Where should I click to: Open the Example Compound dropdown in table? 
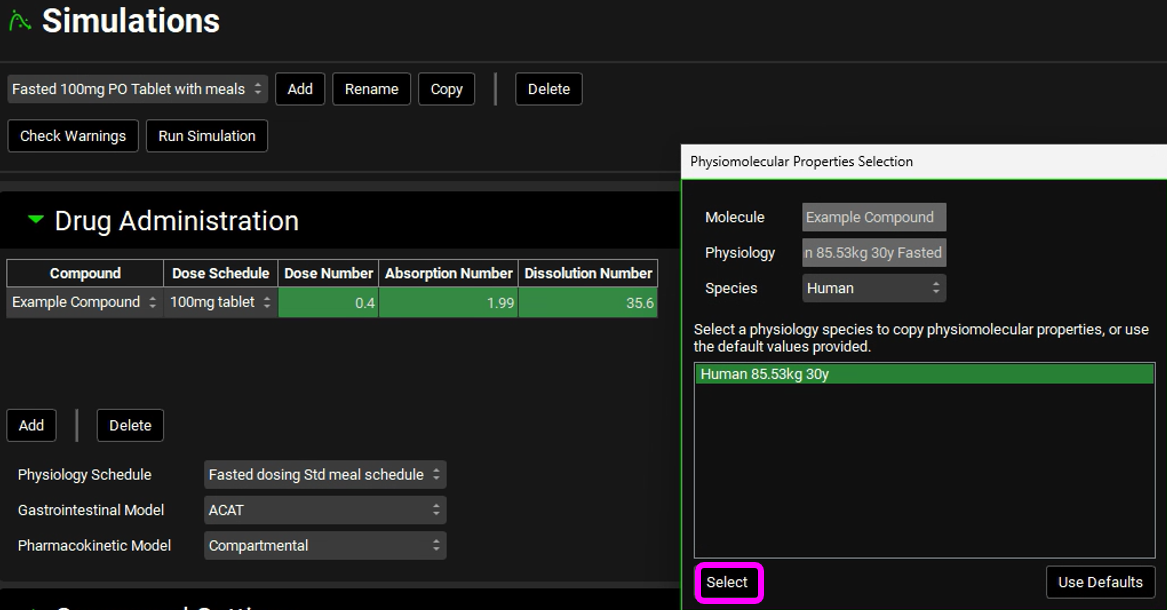click(85, 302)
